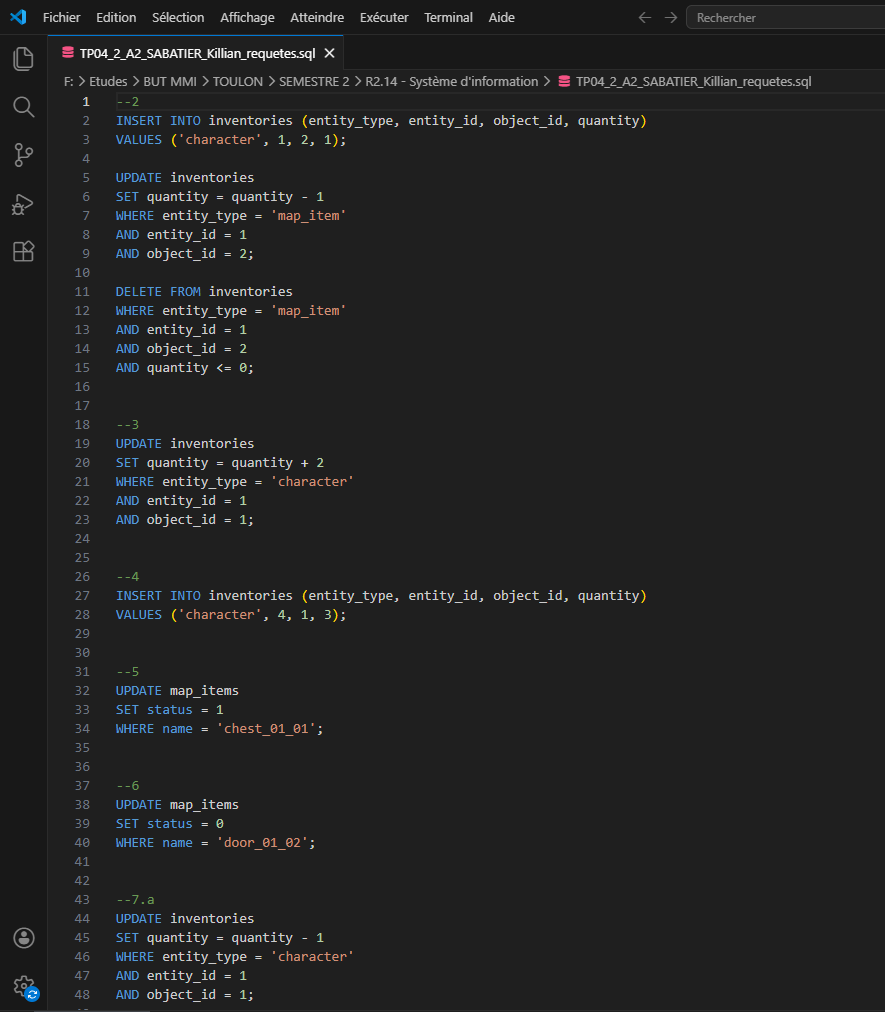885x1012 pixels.
Task: Click the 'door_01_02' string
Action: [262, 843]
